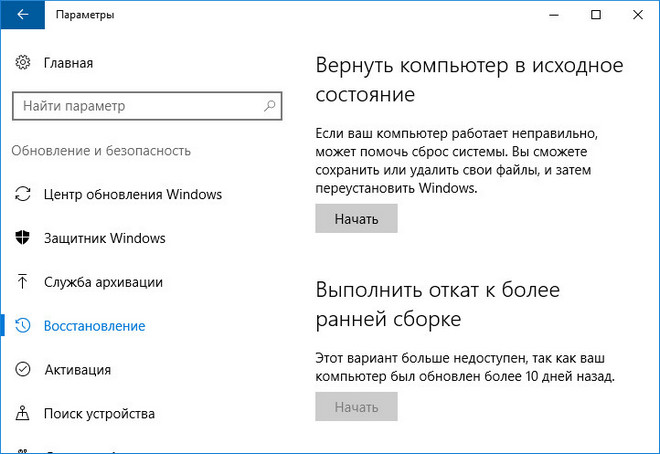Maximize the Параметры window

[596, 15]
